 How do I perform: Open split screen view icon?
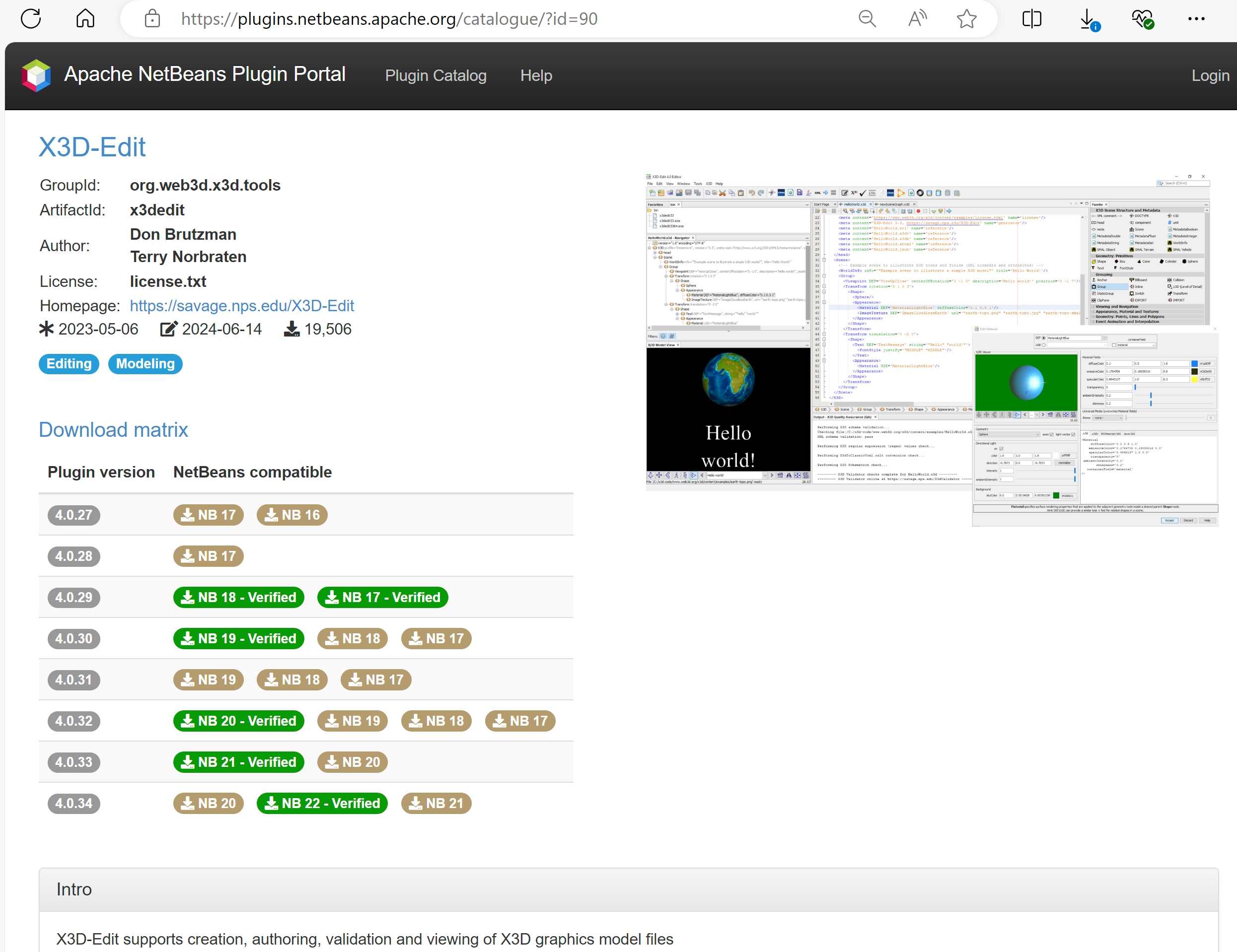[1031, 19]
